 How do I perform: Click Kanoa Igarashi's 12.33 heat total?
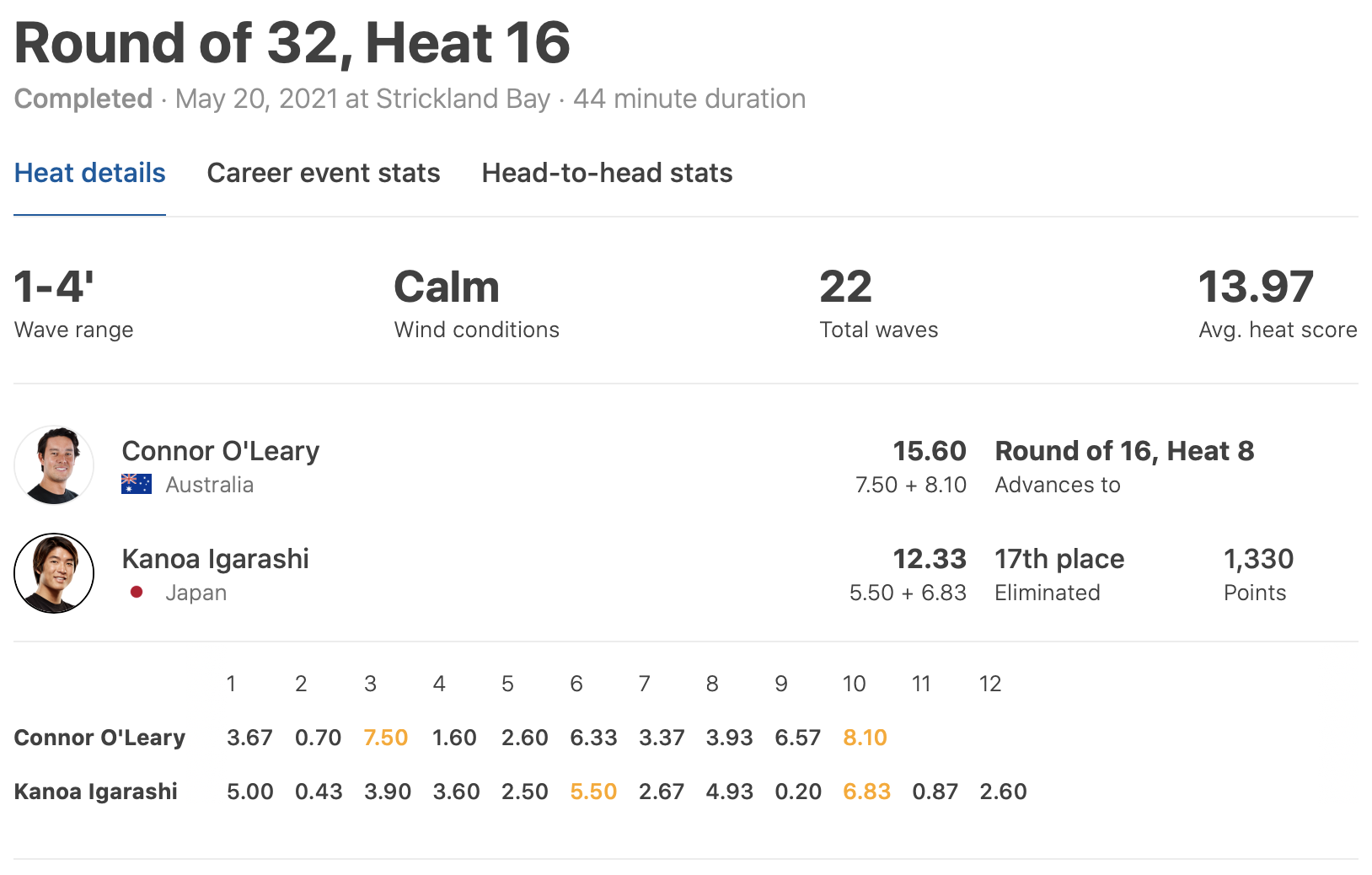tap(929, 559)
